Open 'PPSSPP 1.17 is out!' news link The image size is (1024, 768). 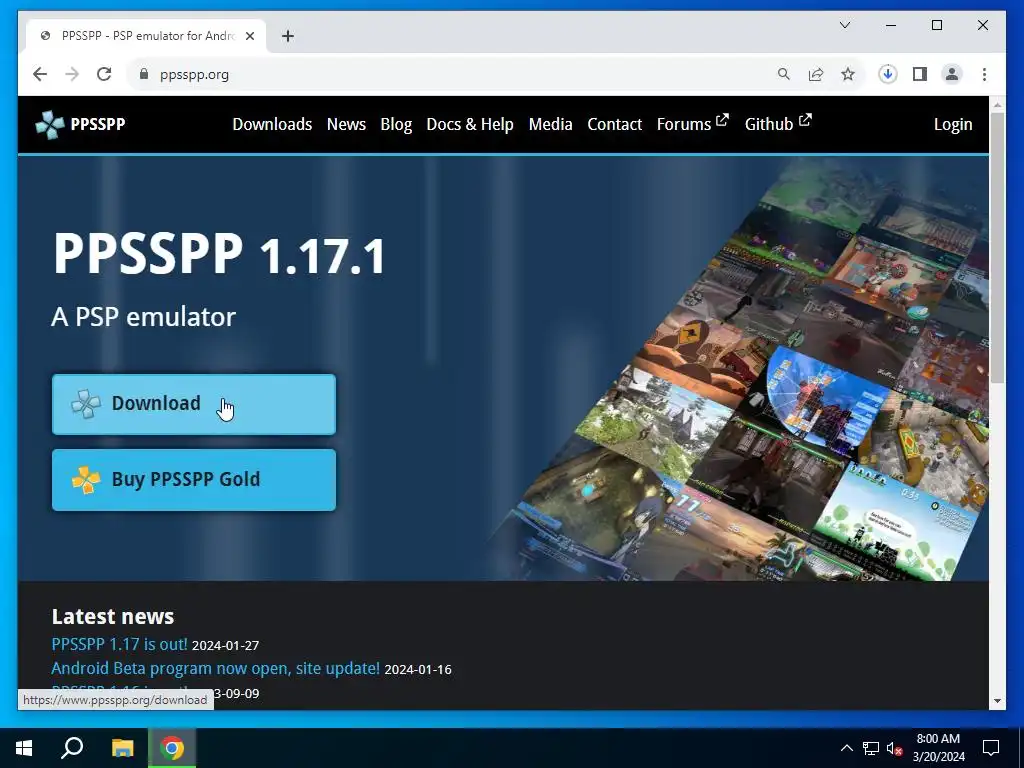click(120, 644)
